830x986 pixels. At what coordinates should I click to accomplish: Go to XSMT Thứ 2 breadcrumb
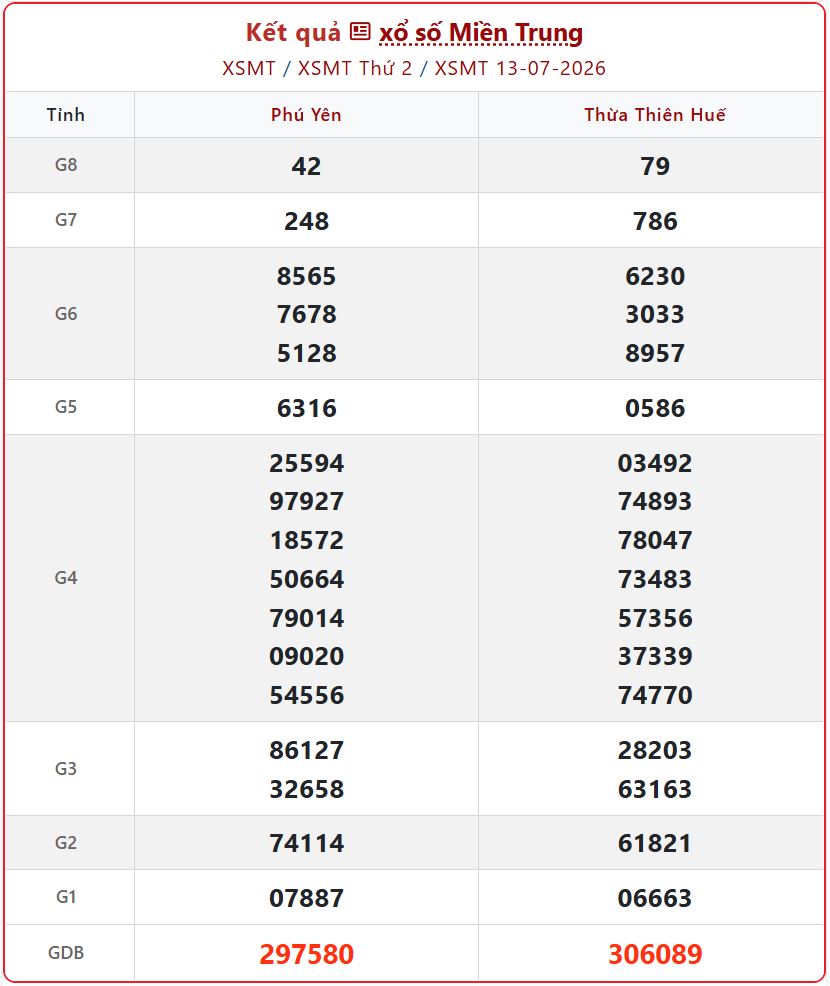355,68
